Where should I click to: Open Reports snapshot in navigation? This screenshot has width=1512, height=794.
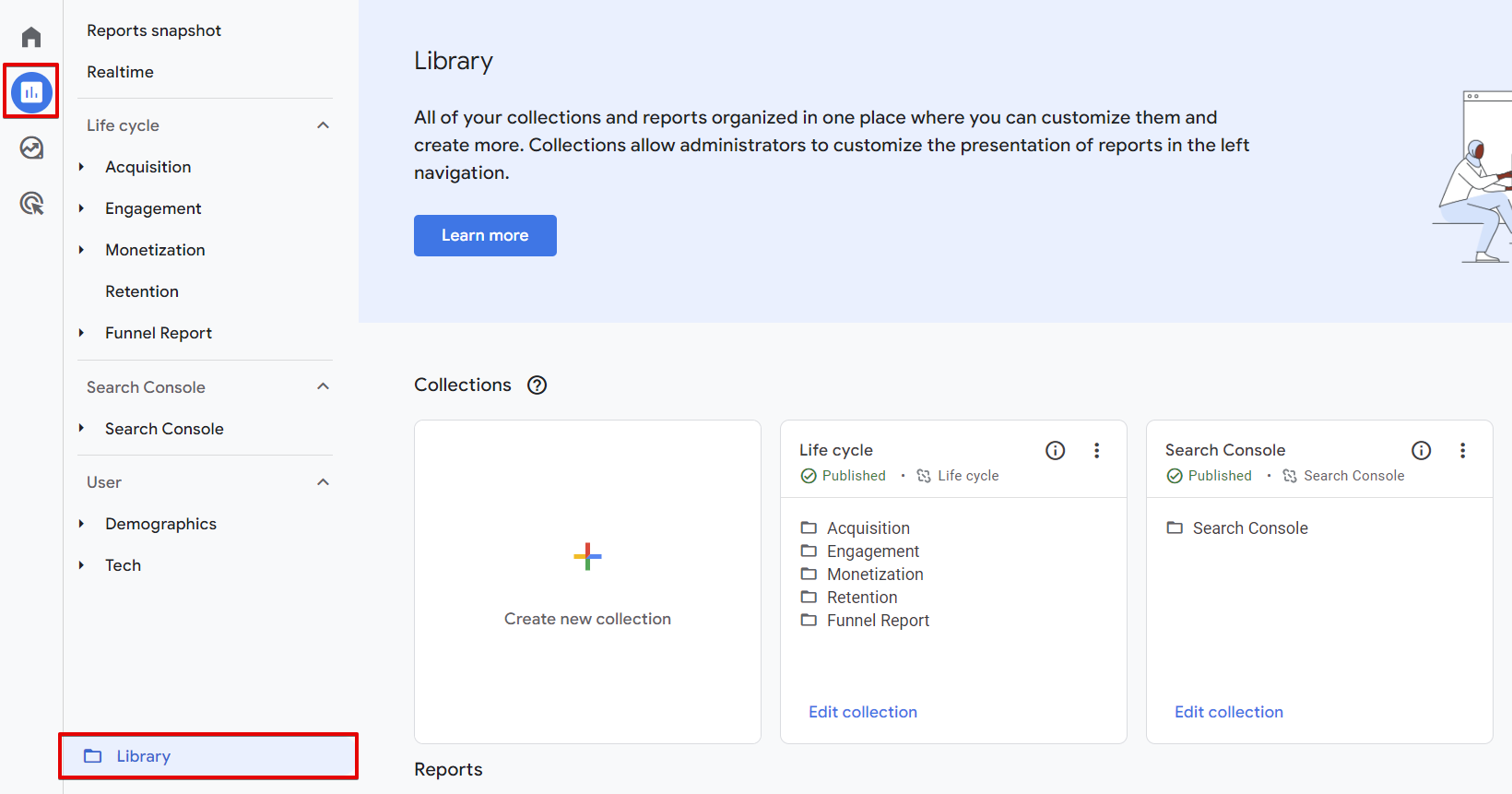[x=154, y=30]
